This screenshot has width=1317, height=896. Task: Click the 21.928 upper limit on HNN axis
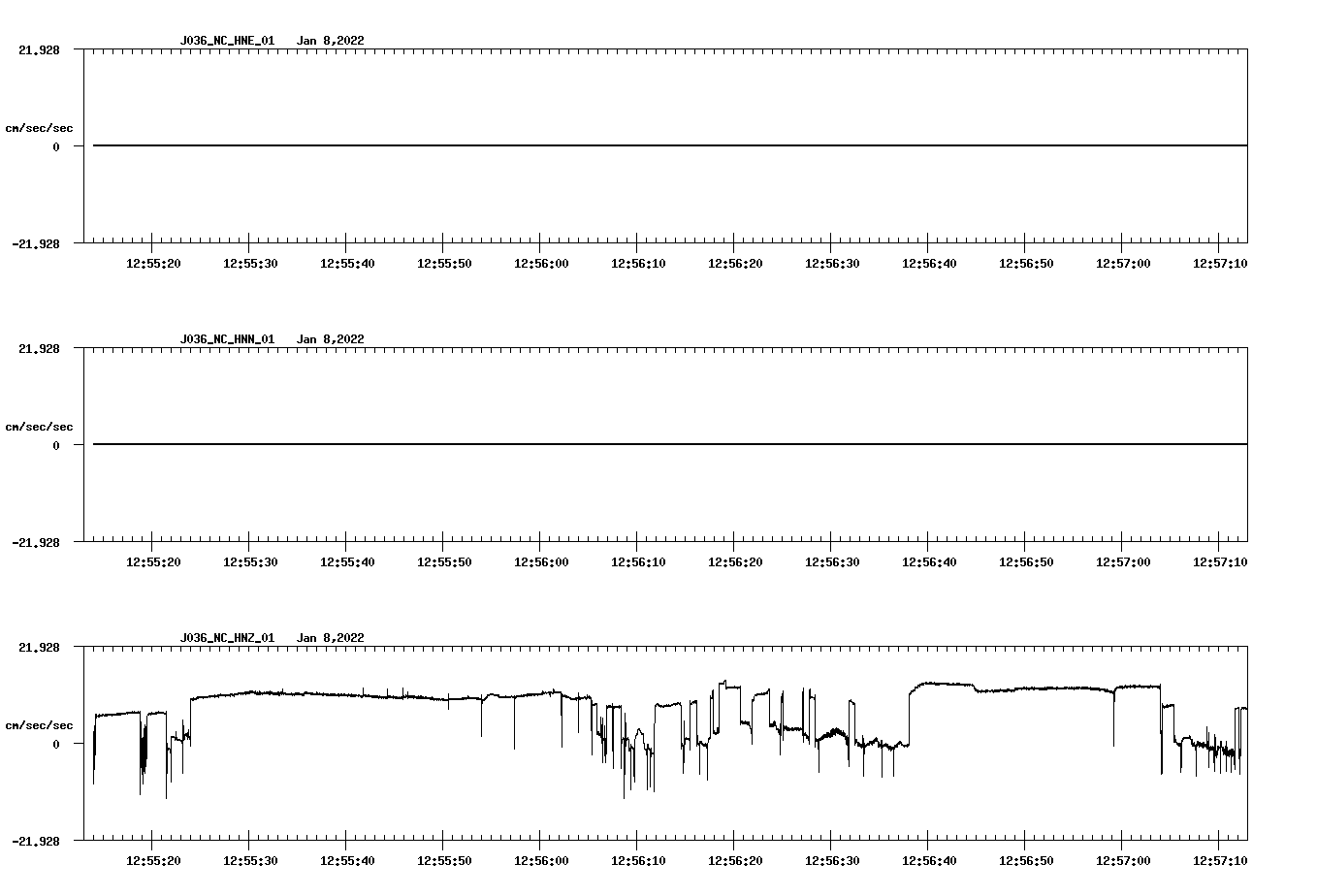[x=39, y=348]
